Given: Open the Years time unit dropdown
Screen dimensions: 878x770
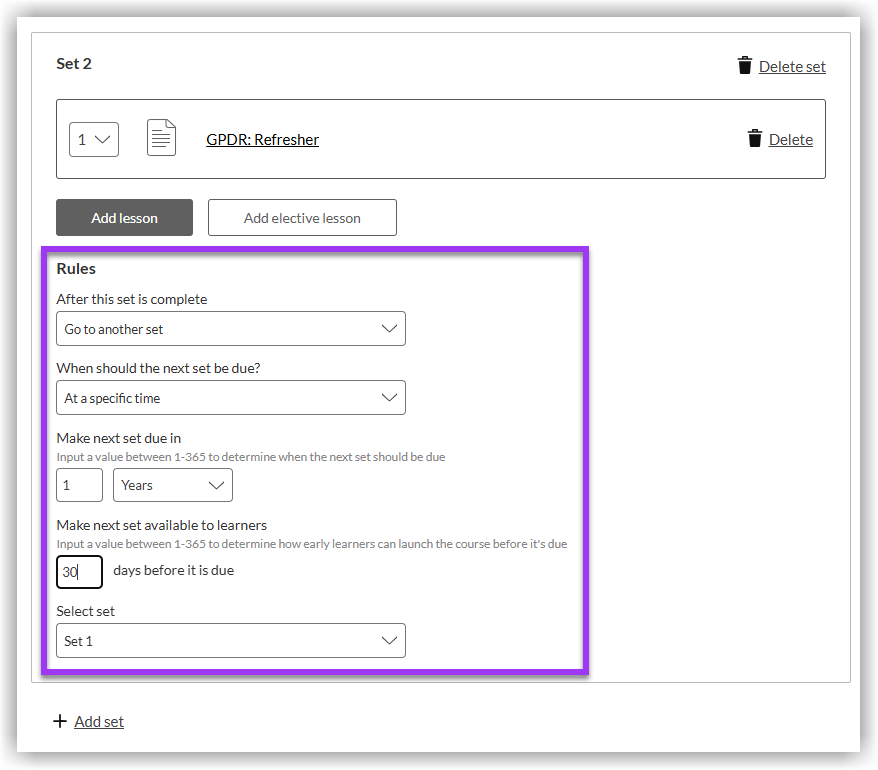Looking at the screenshot, I should [172, 485].
